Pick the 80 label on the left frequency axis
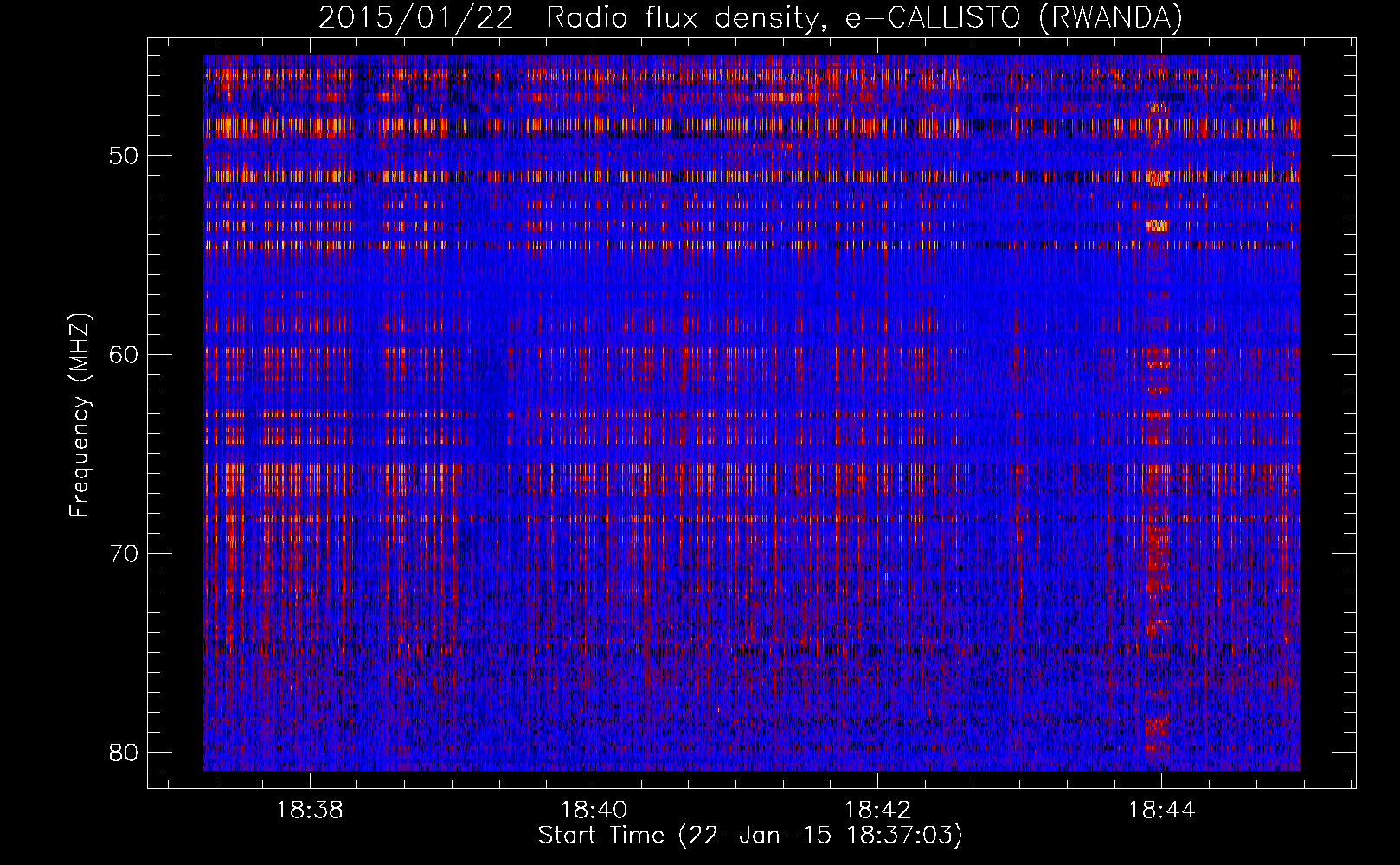Viewport: 1400px width, 865px height. [124, 753]
